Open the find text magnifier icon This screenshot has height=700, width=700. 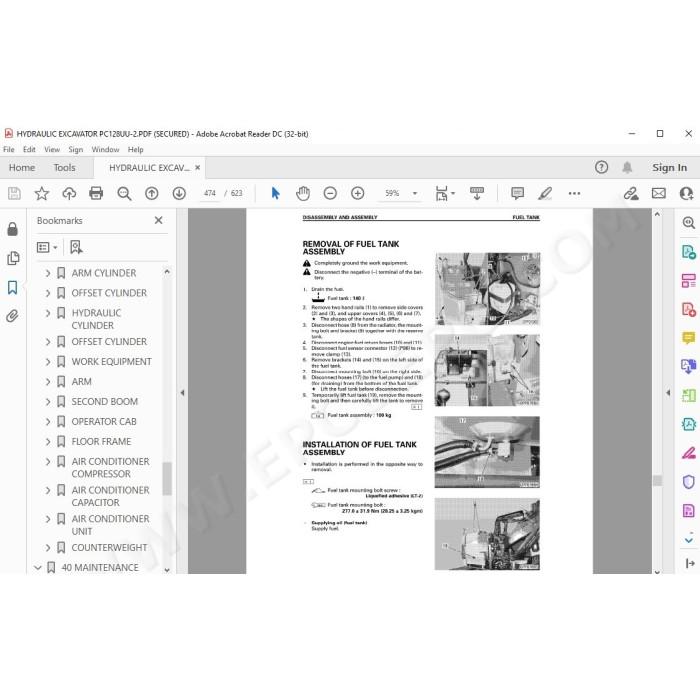[124, 193]
